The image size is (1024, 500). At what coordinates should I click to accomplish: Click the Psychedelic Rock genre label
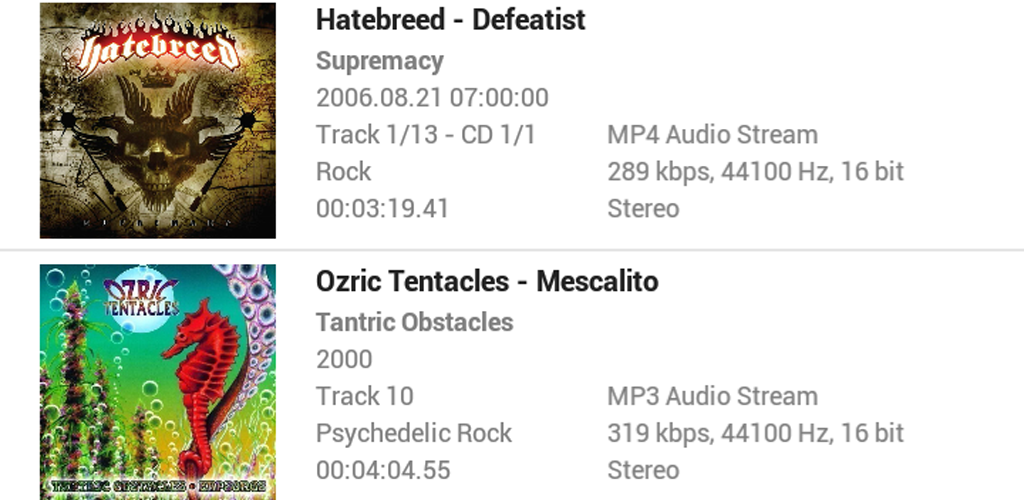(414, 433)
